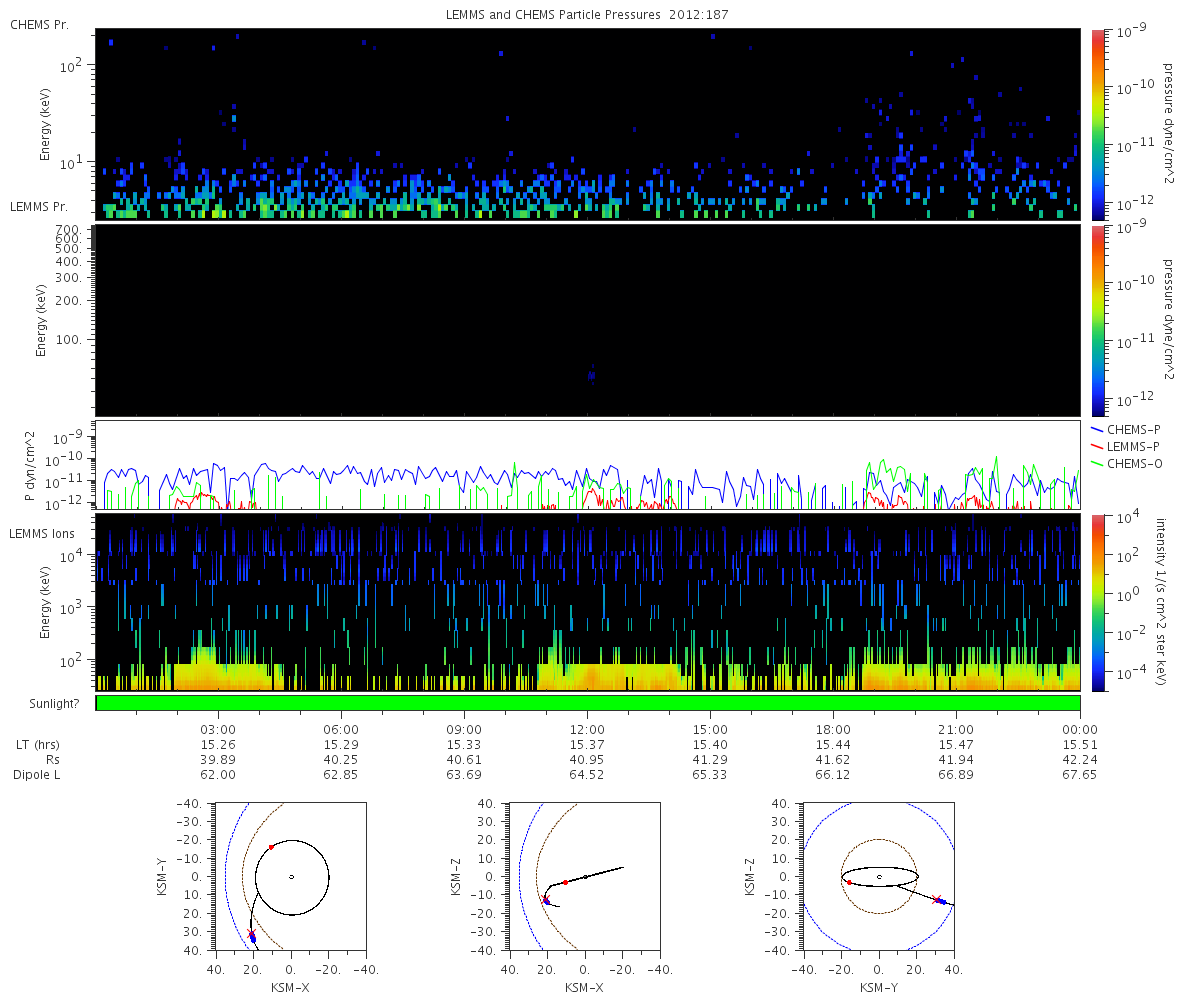The height and width of the screenshot is (1000, 1200).
Task: Click the Dipole L value 64.52
Action: (587, 775)
